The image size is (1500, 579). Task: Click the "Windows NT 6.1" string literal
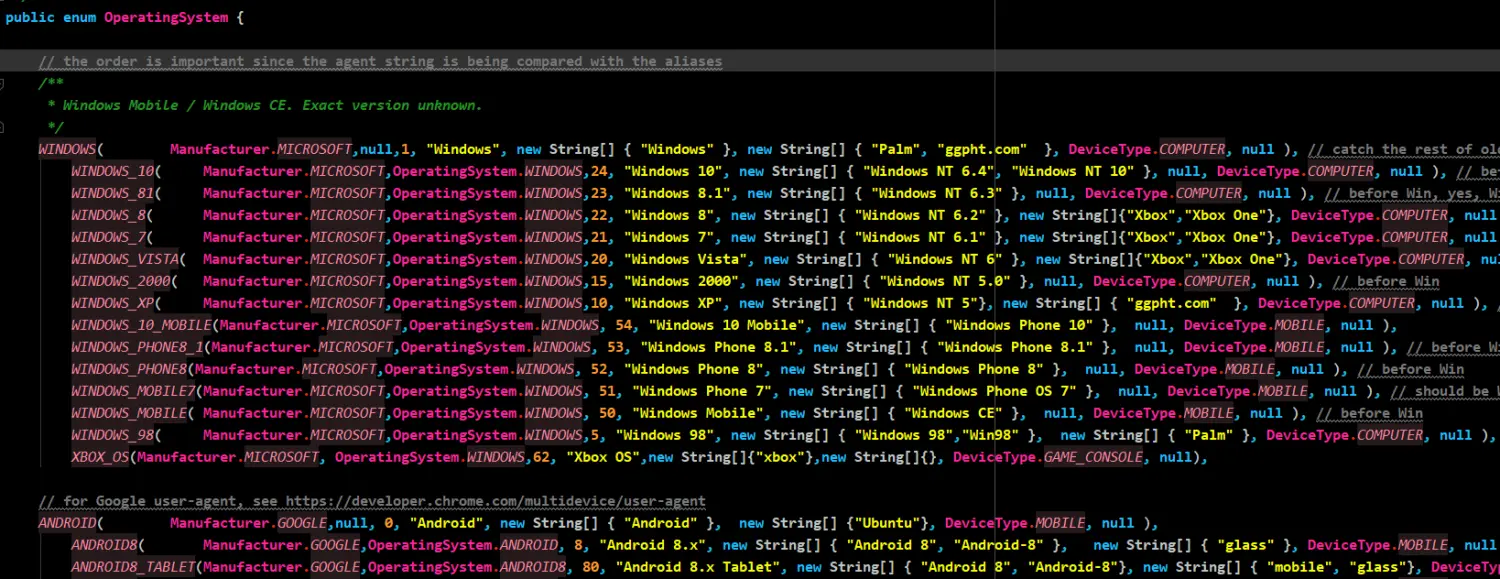(x=921, y=237)
